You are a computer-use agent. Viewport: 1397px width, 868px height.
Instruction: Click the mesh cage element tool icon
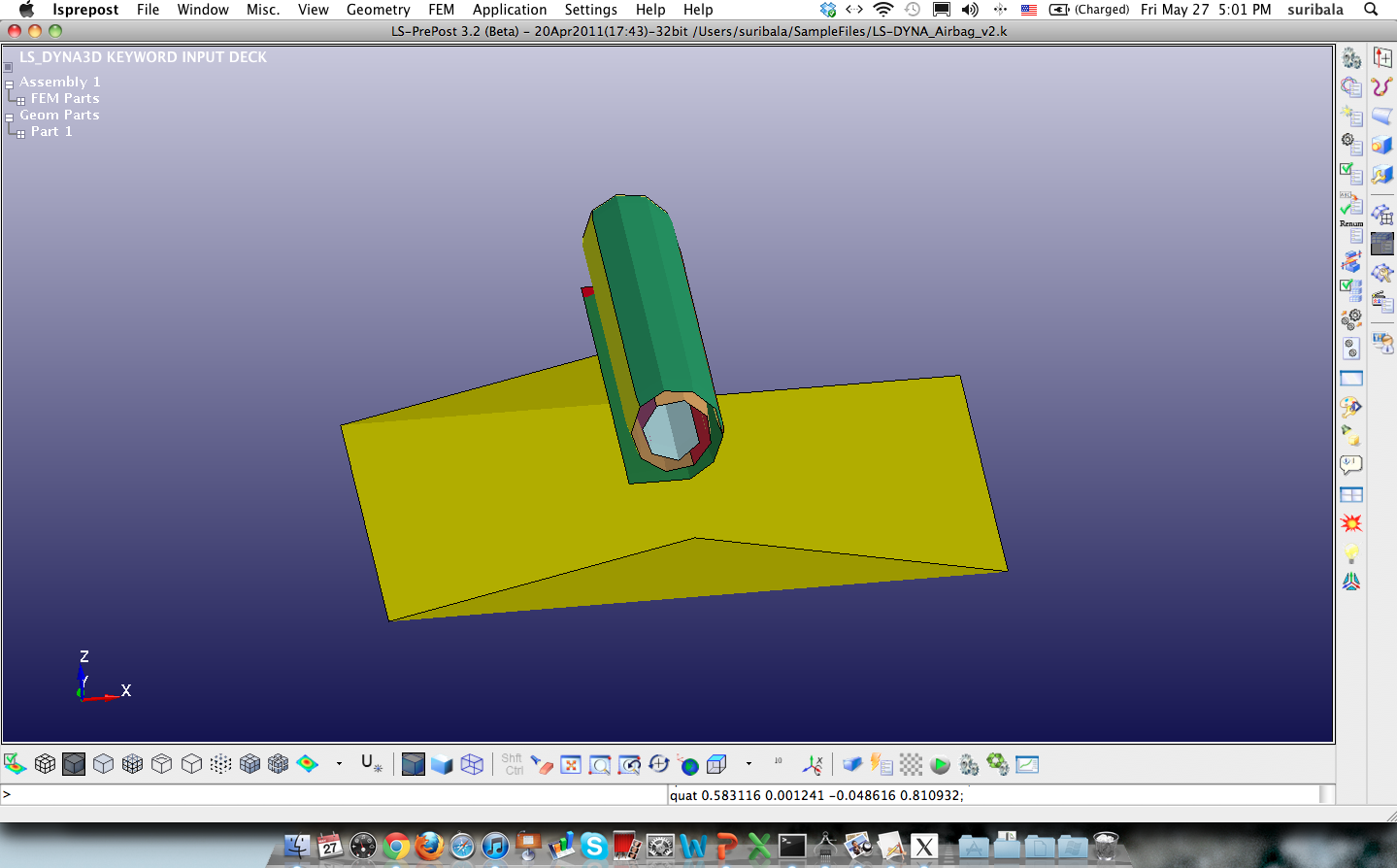pos(1382,214)
